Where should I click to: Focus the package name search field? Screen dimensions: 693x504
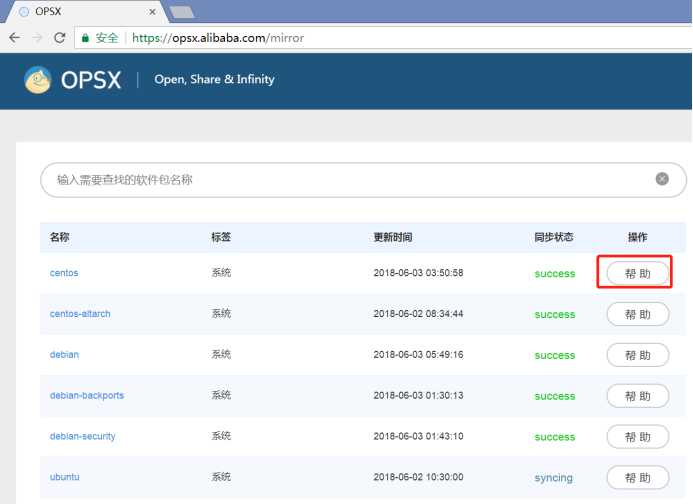(x=363, y=179)
